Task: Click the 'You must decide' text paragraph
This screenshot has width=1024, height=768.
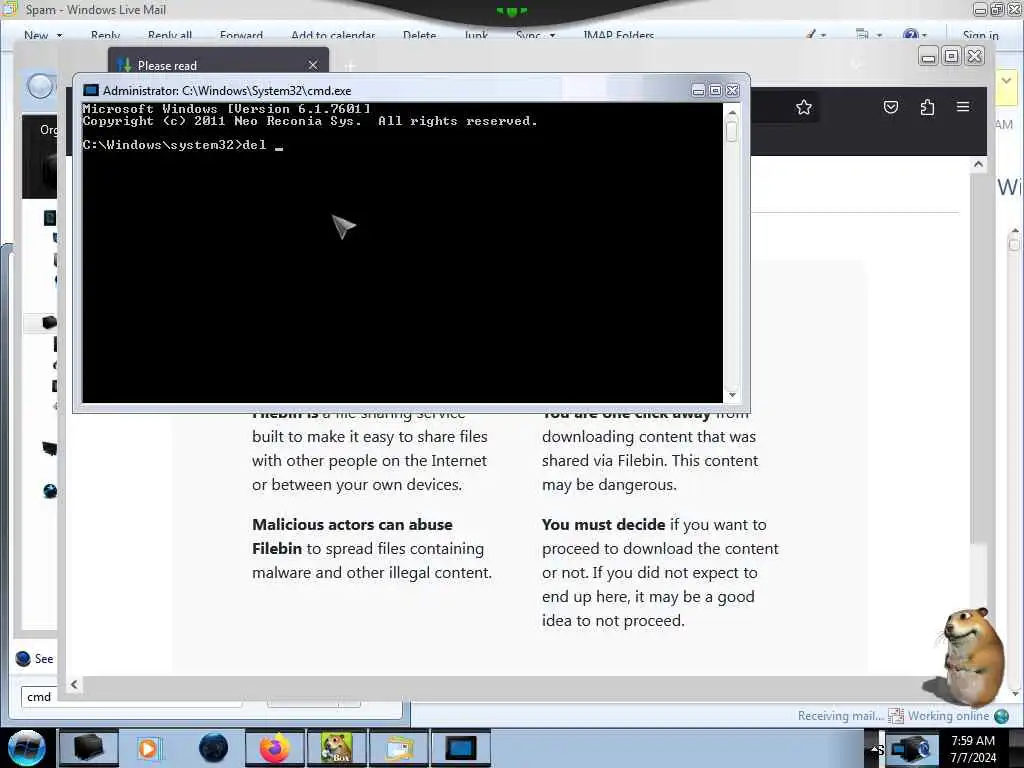Action: 660,572
